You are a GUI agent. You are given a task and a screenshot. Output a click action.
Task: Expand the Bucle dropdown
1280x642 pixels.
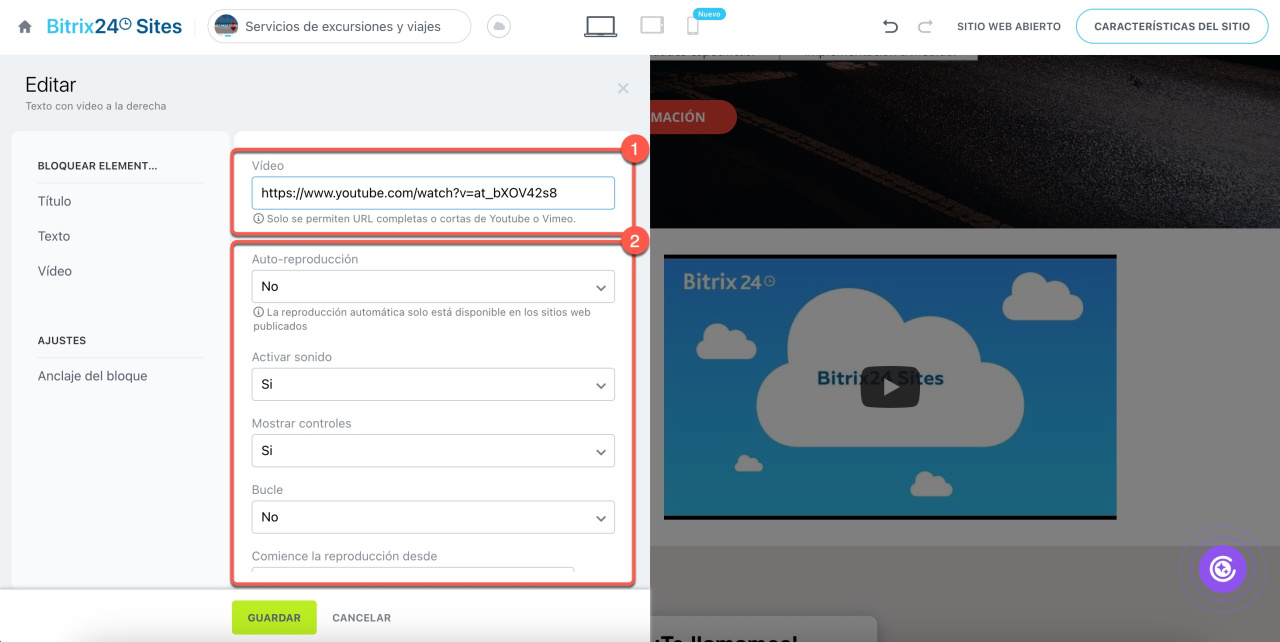click(x=432, y=517)
